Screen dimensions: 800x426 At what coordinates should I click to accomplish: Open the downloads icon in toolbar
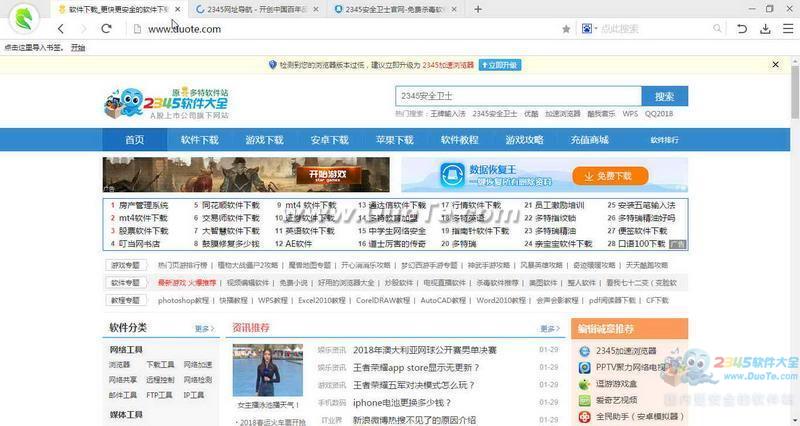click(765, 29)
